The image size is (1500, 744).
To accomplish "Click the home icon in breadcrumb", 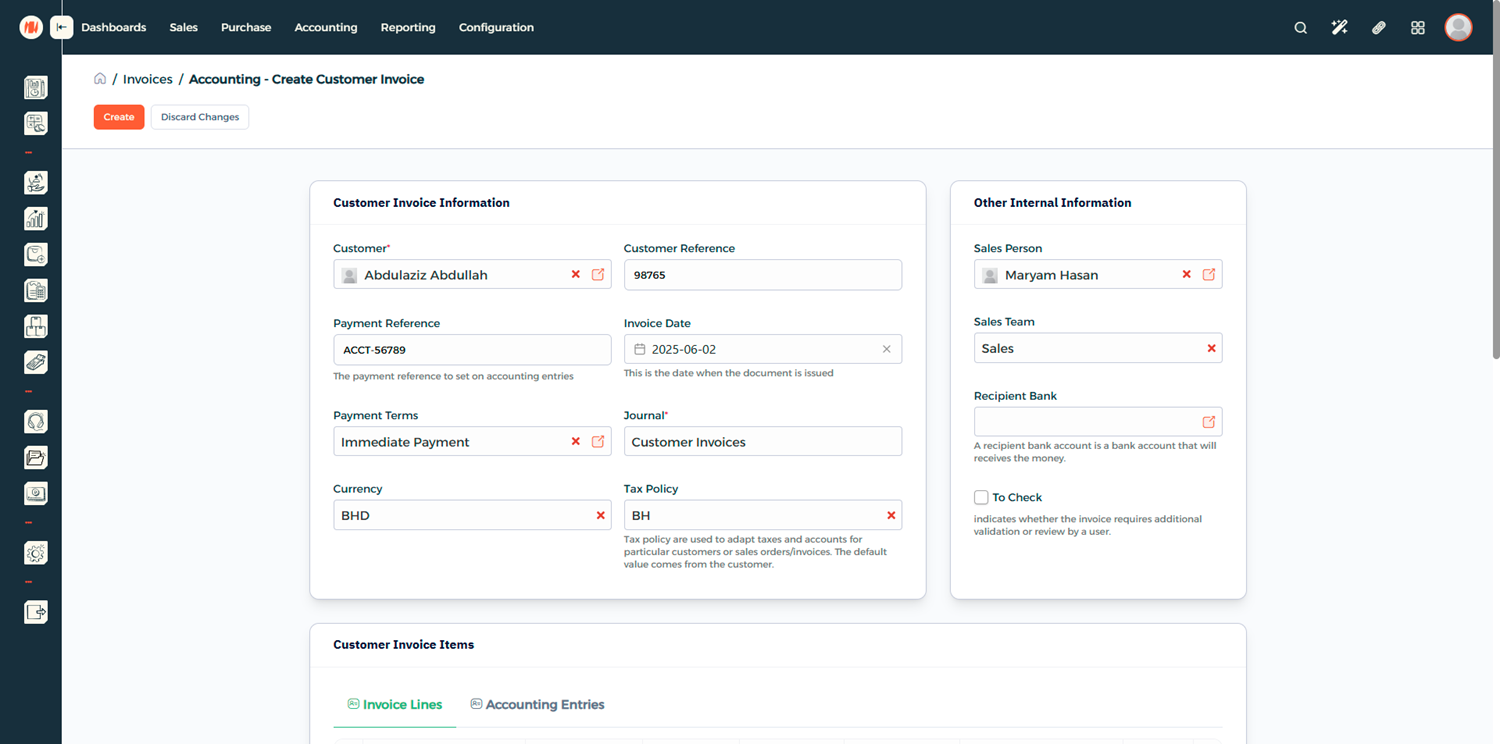I will [100, 79].
